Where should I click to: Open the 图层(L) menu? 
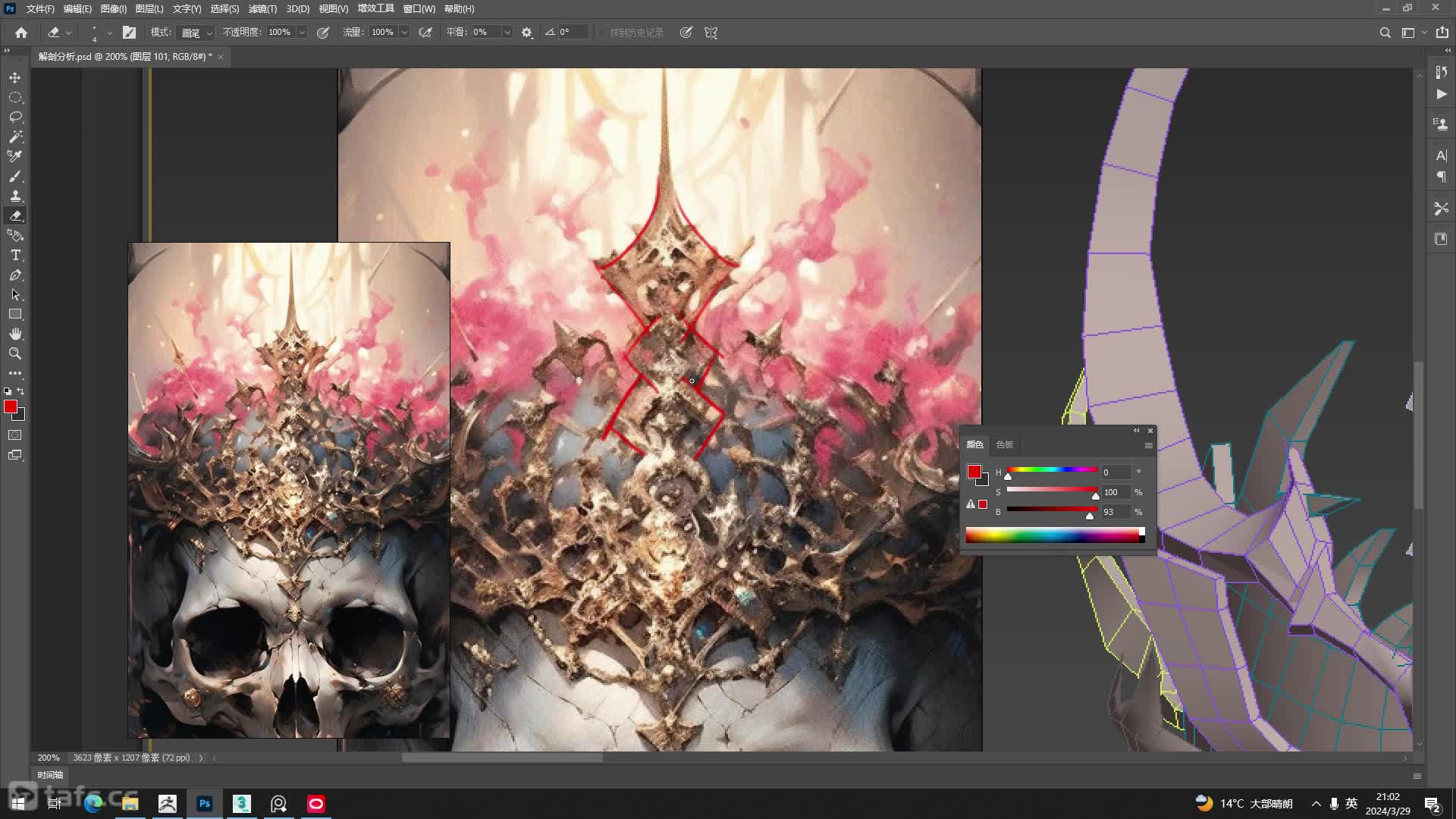(x=149, y=9)
